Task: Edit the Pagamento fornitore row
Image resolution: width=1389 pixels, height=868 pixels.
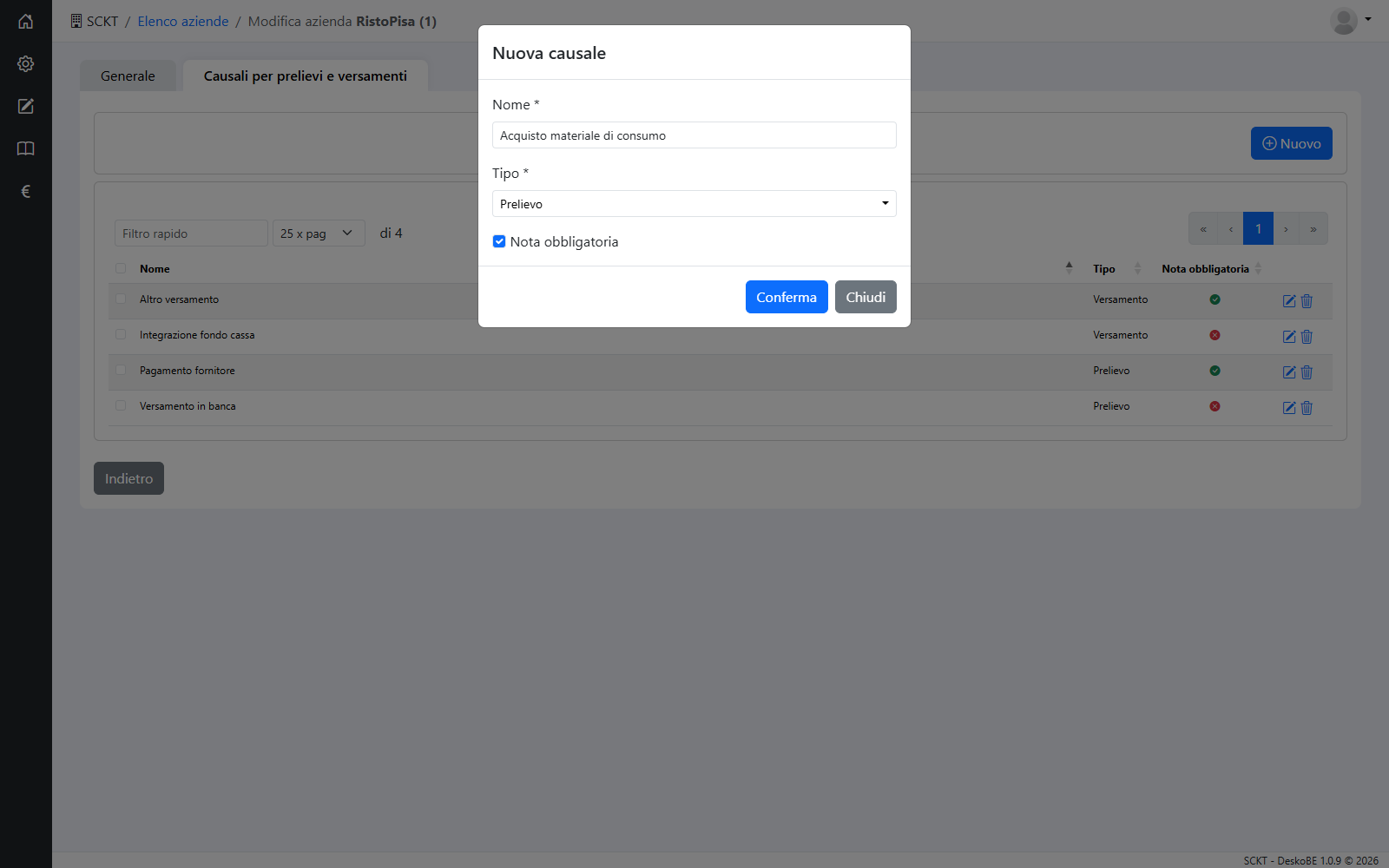Action: click(x=1289, y=372)
